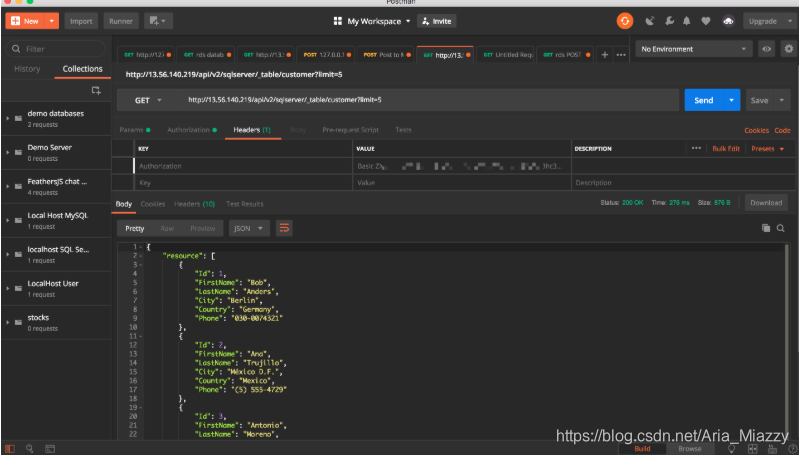Image resolution: width=799 pixels, height=455 pixels.
Task: Expand the stocks collection
Action: (8, 322)
